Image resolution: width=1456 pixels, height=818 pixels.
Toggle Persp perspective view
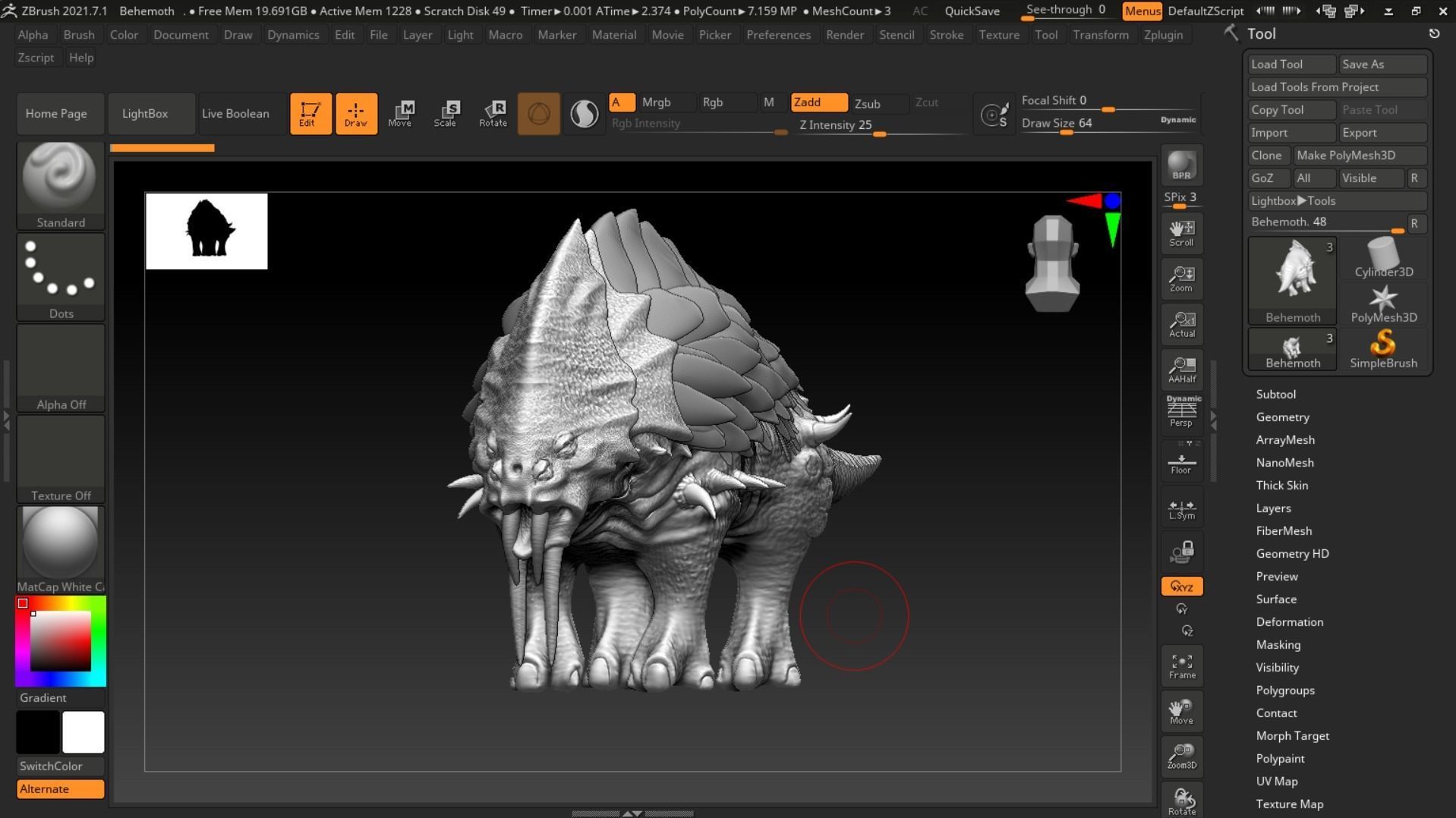(x=1181, y=413)
